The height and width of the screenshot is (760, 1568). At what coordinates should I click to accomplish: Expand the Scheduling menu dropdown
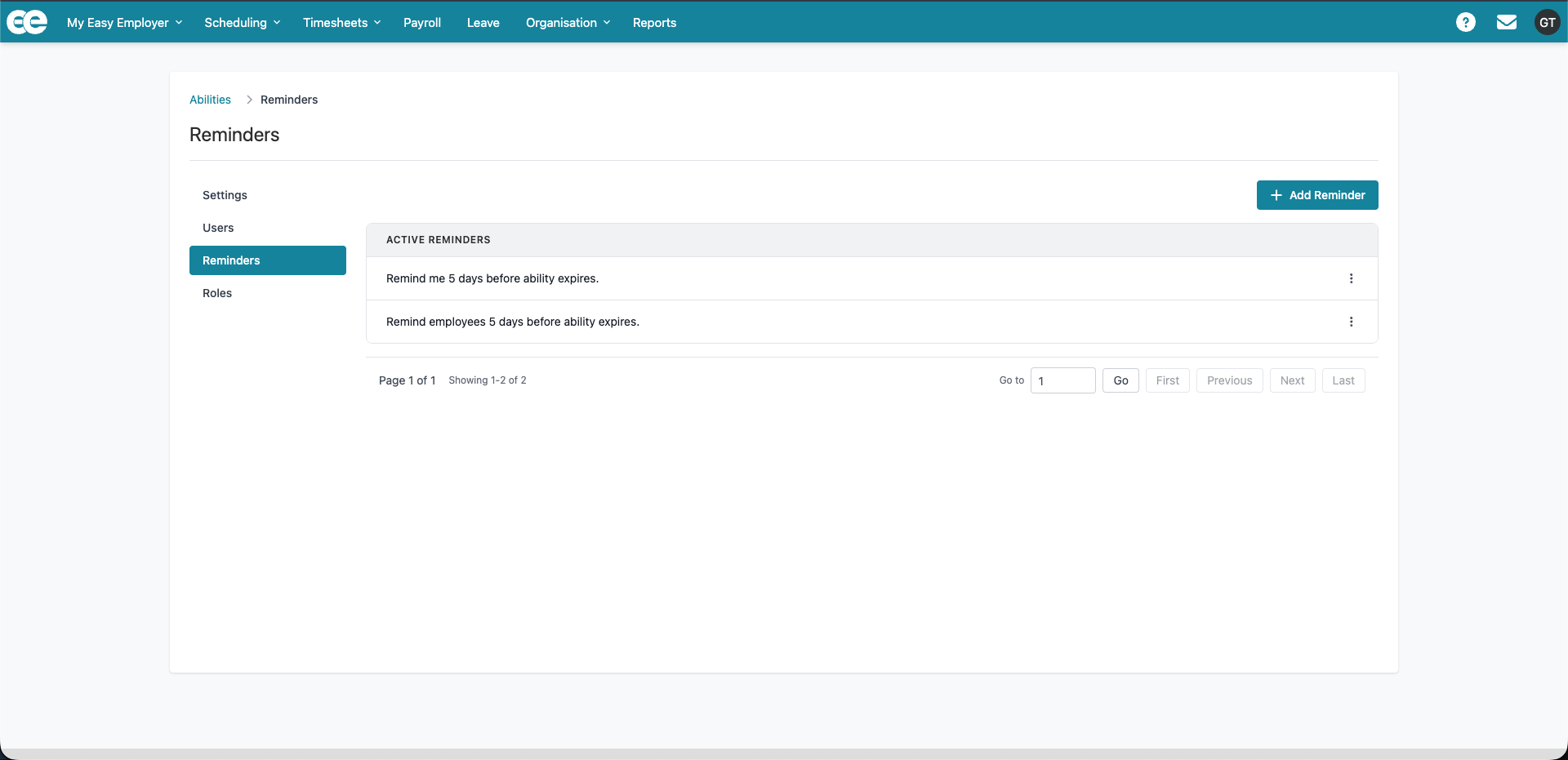pyautogui.click(x=243, y=23)
